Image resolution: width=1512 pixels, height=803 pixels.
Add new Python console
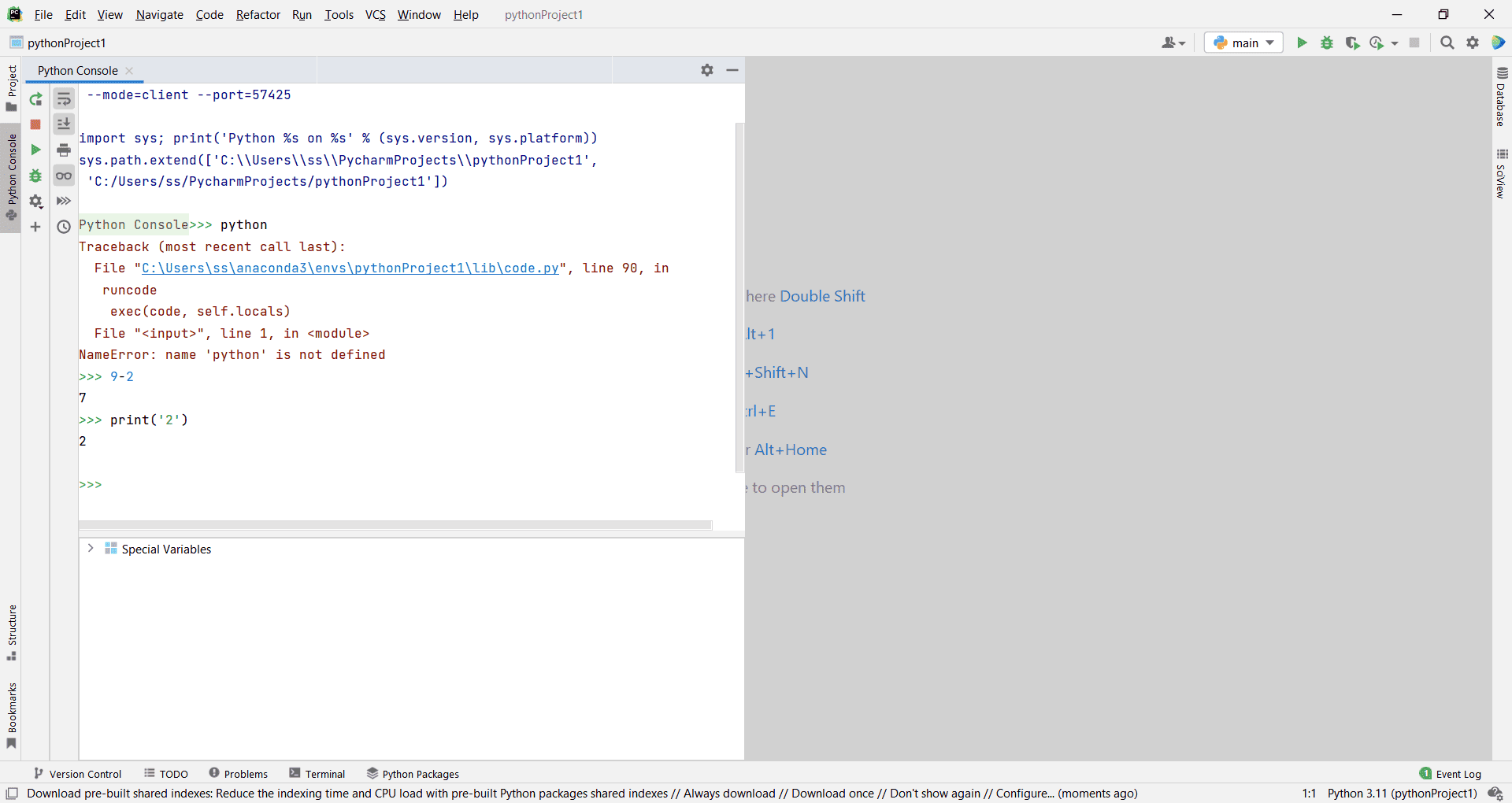click(35, 227)
